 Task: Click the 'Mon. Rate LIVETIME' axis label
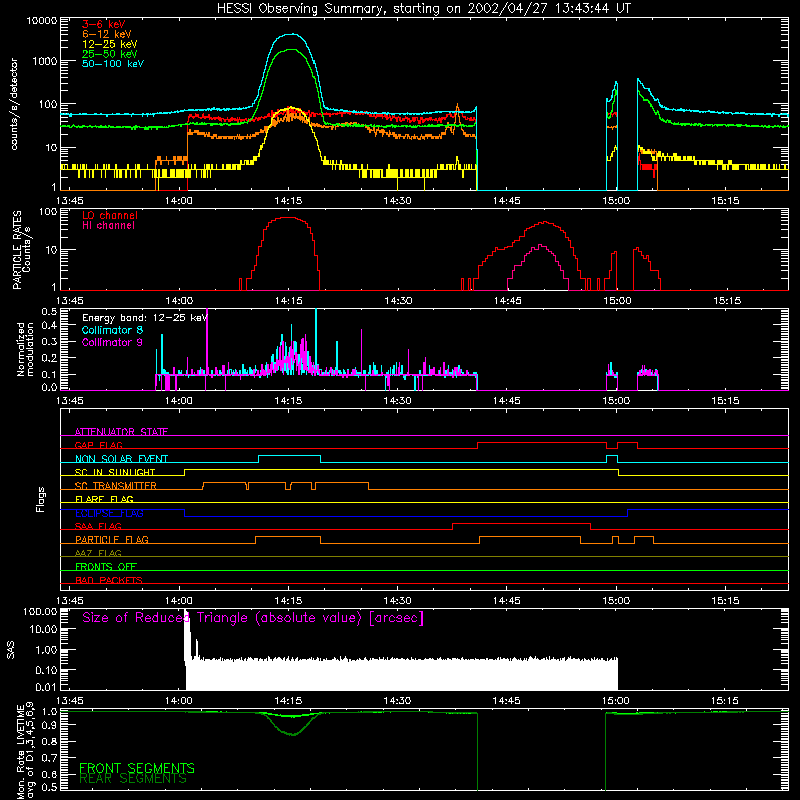20,752
